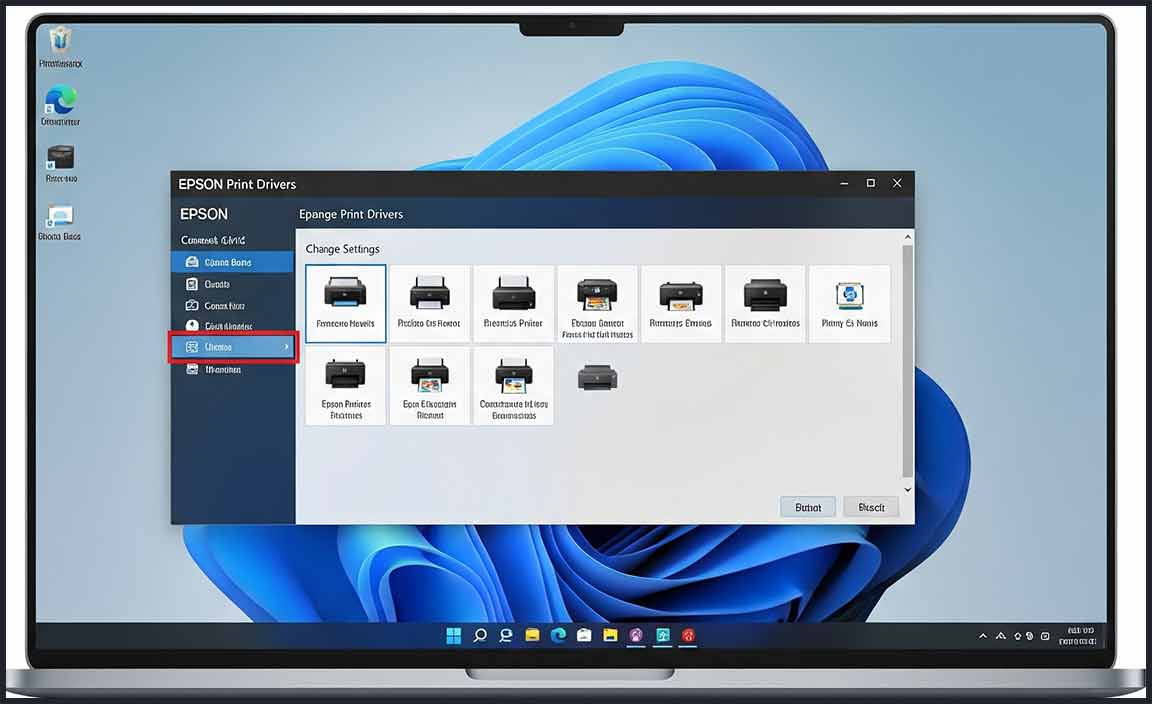The width and height of the screenshot is (1152, 704).
Task: Expand the system tray hidden icons chevron
Action: 983,636
